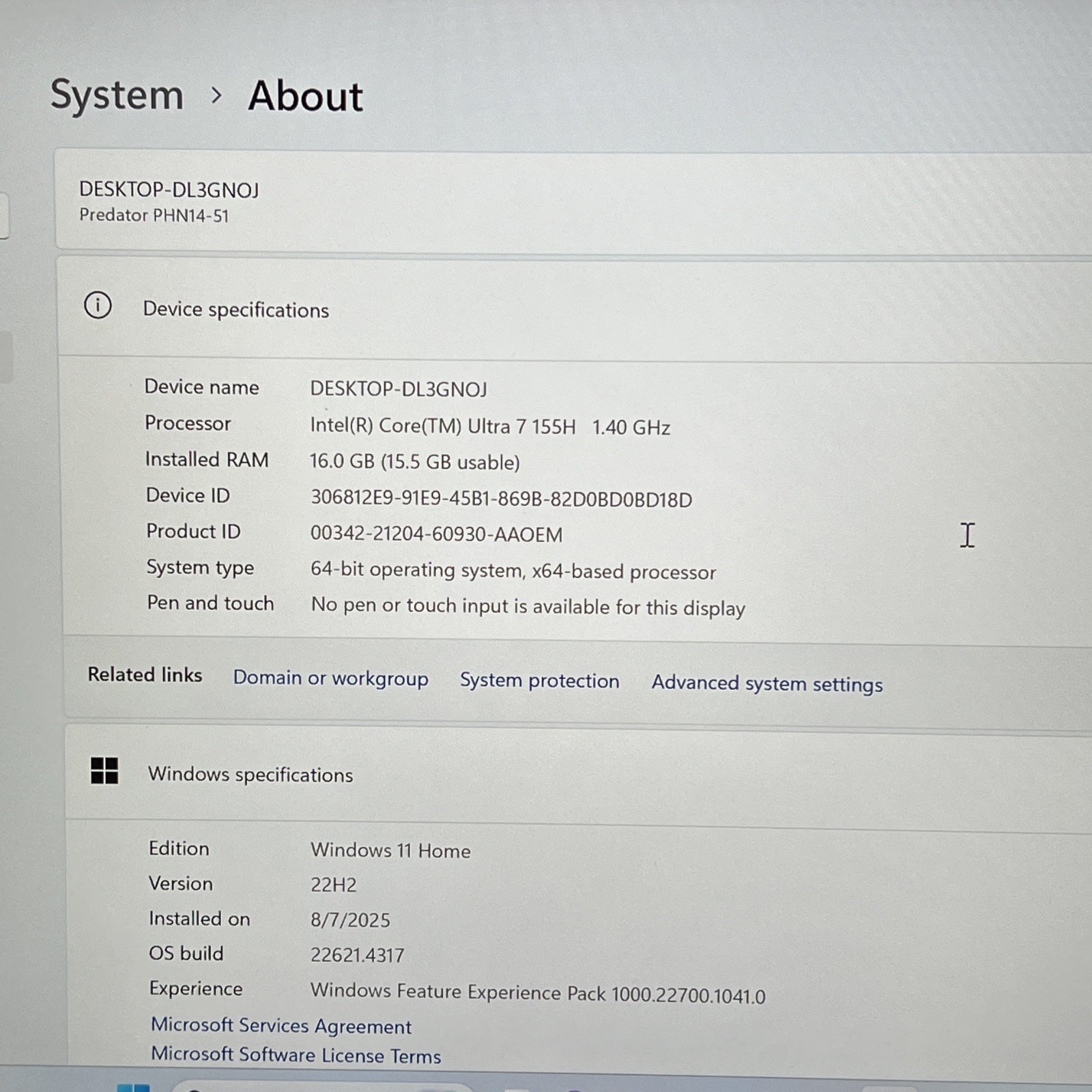Open the Microsoft Services Agreement link
Image resolution: width=1092 pixels, height=1092 pixels.
coord(281,1025)
